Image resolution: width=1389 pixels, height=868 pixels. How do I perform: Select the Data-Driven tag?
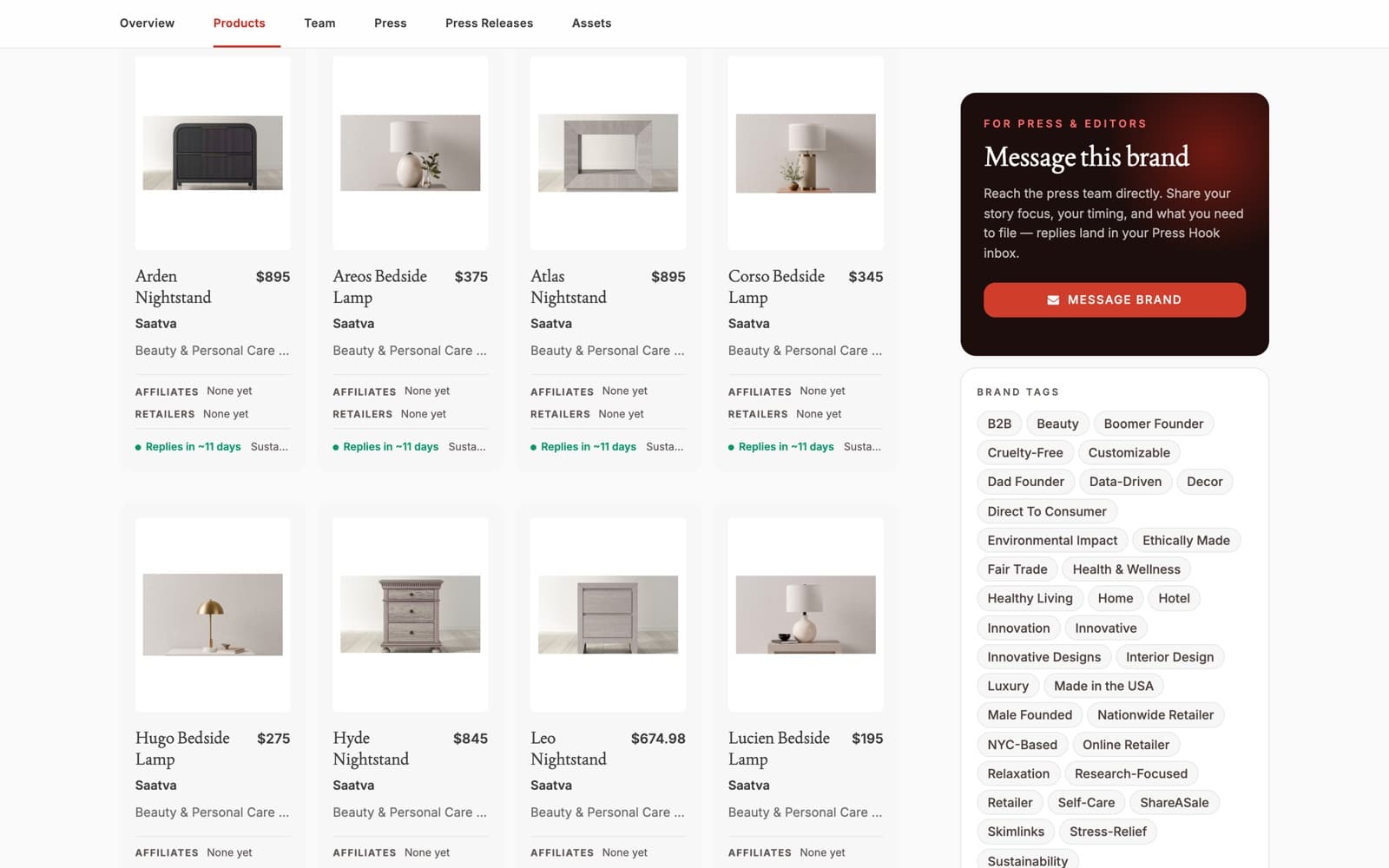[1125, 482]
